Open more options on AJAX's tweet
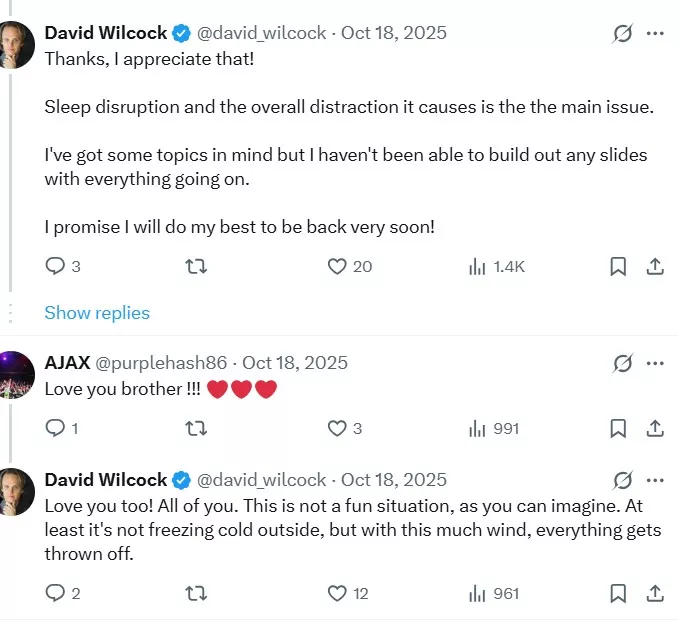Image resolution: width=678 pixels, height=624 pixels. pyautogui.click(x=655, y=363)
